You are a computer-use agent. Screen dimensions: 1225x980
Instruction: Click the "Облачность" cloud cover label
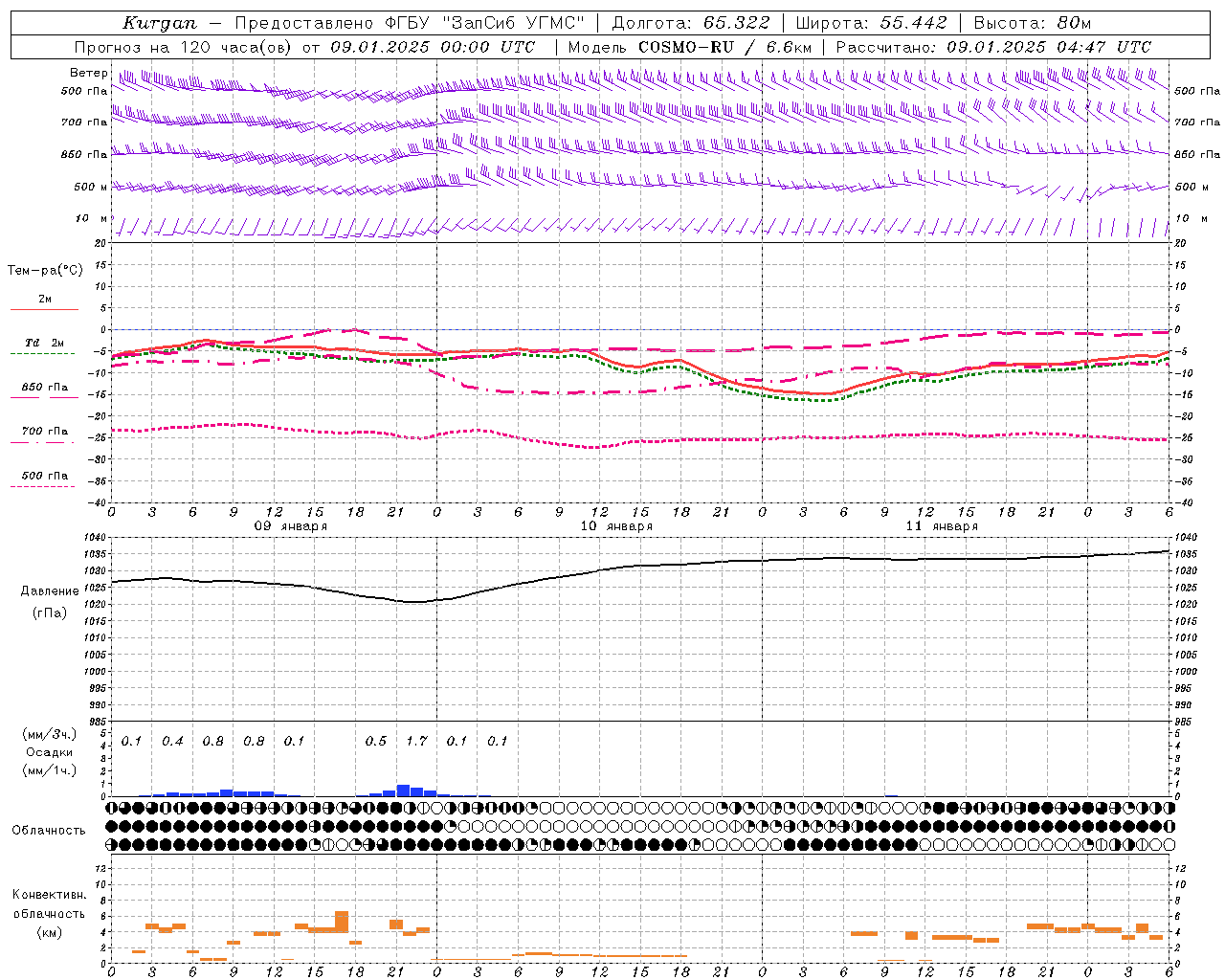point(49,831)
